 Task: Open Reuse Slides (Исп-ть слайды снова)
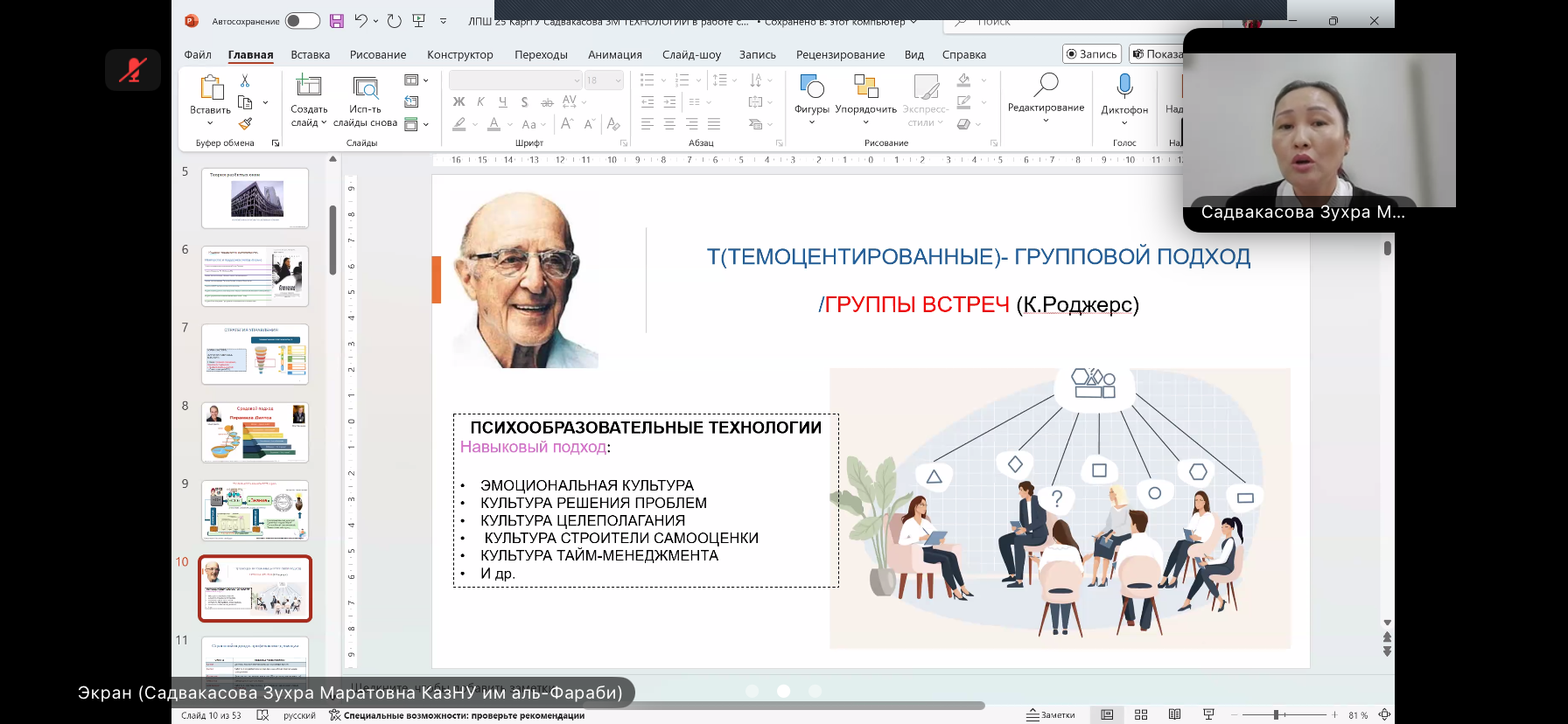click(x=365, y=101)
